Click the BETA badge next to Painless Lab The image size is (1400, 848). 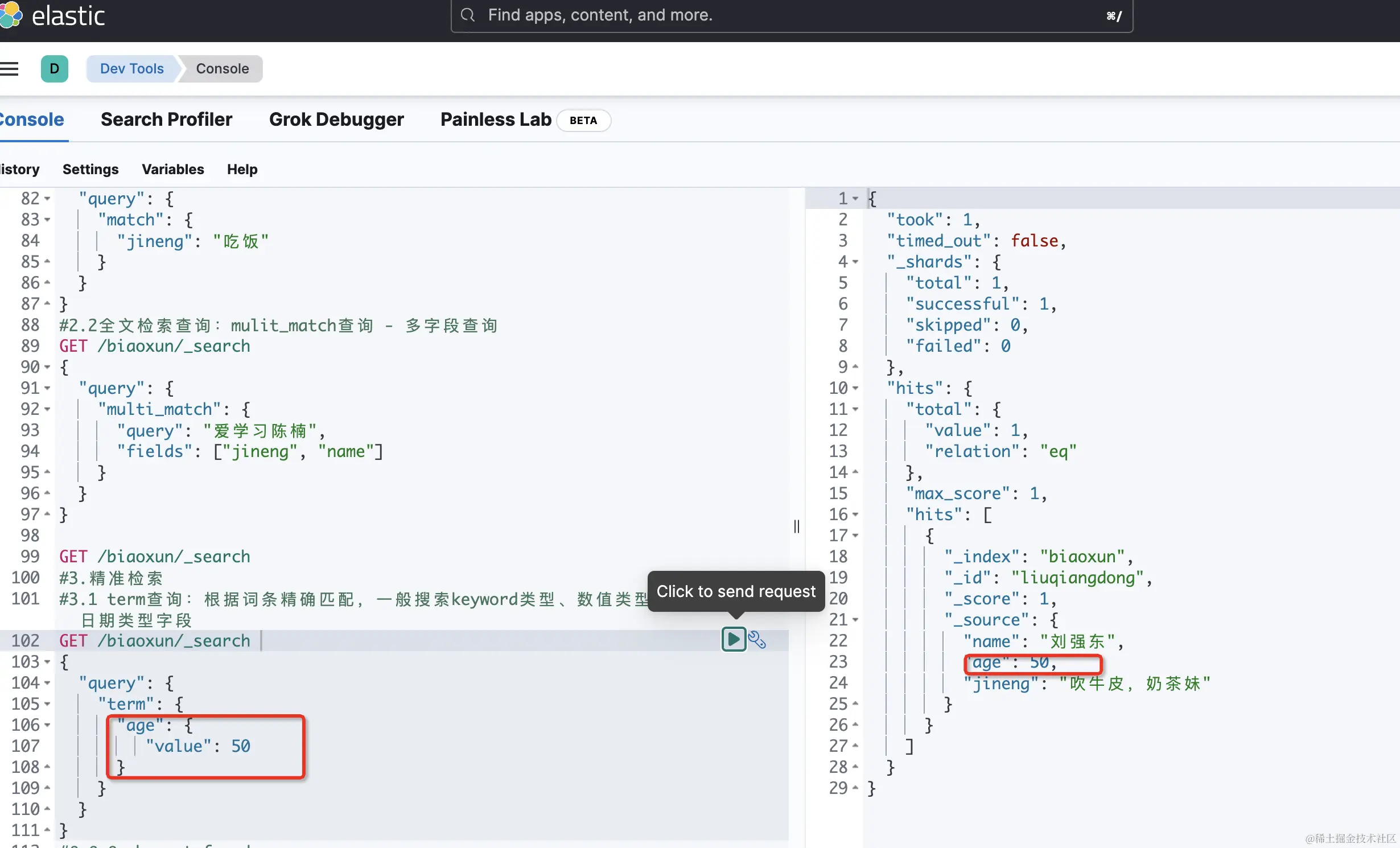[583, 121]
